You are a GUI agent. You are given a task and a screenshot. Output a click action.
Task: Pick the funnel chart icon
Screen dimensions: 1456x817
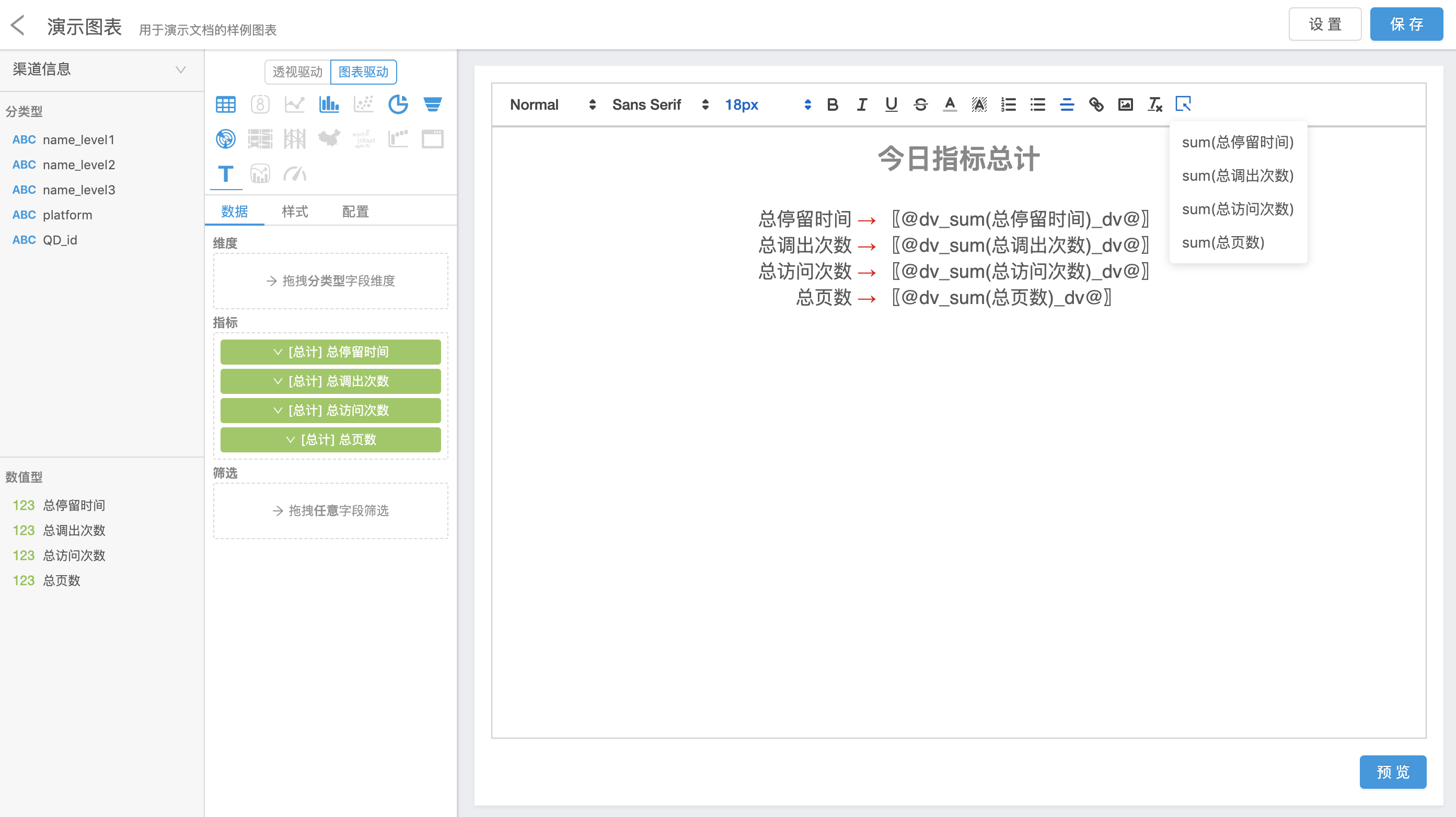tap(432, 104)
